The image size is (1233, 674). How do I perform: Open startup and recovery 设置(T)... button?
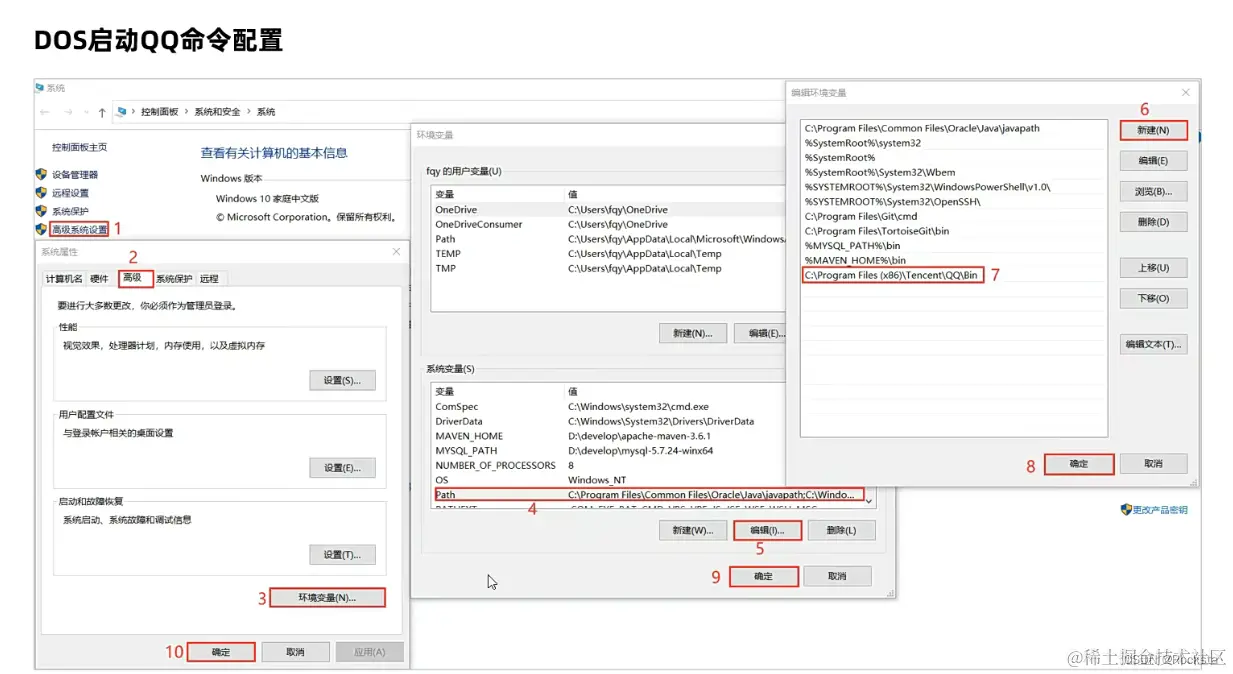click(342, 555)
